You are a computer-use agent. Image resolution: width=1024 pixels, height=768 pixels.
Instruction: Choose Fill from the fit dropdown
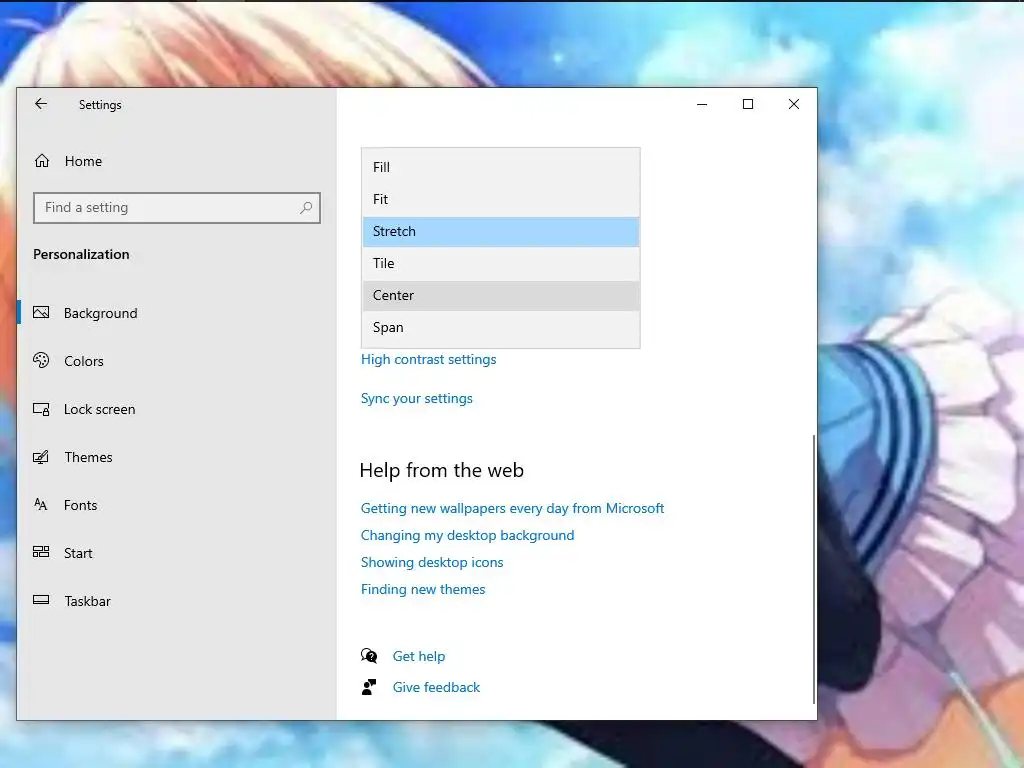[x=501, y=167]
